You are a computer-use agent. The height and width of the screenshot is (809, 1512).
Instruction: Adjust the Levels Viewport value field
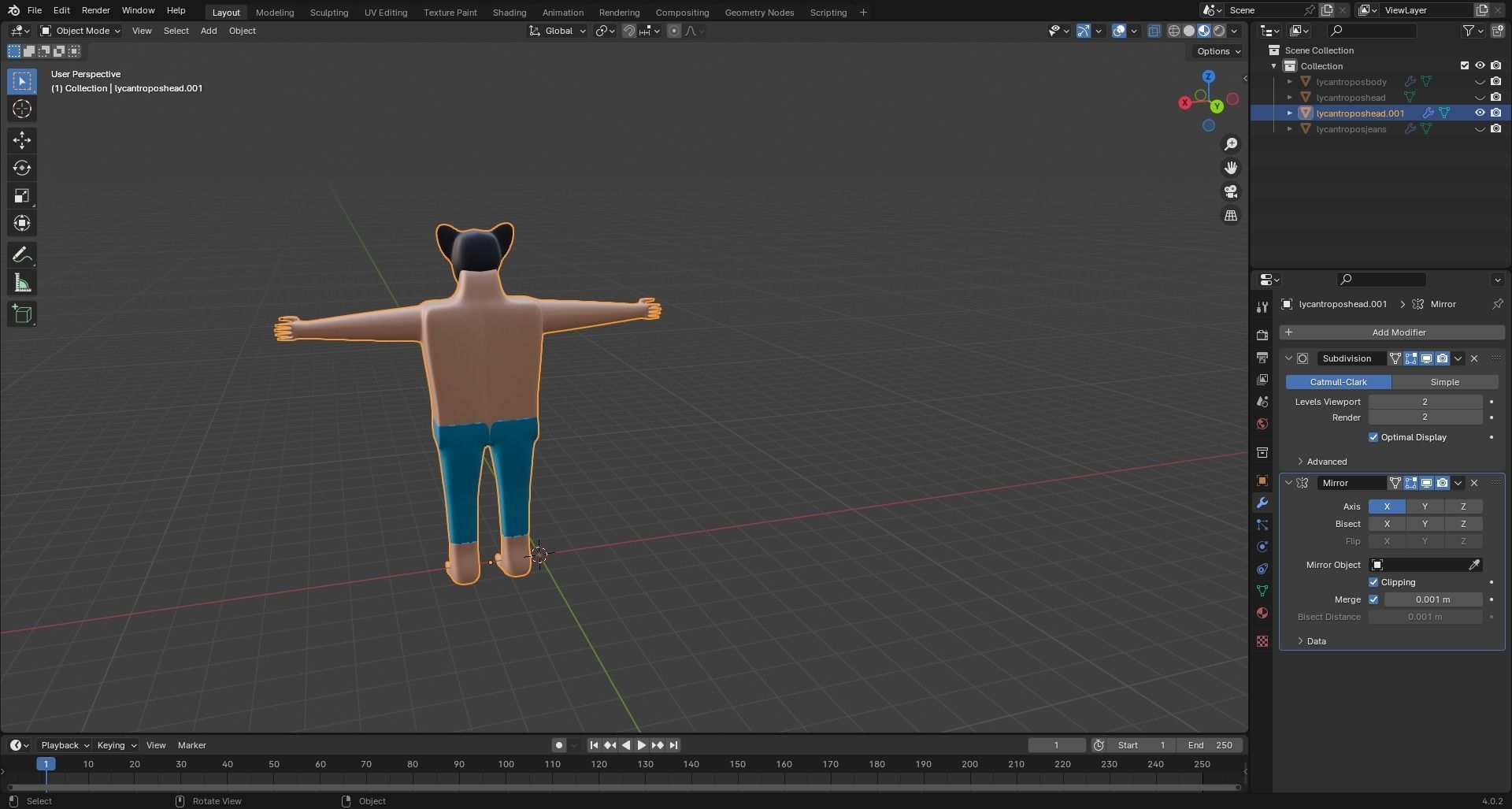point(1425,402)
